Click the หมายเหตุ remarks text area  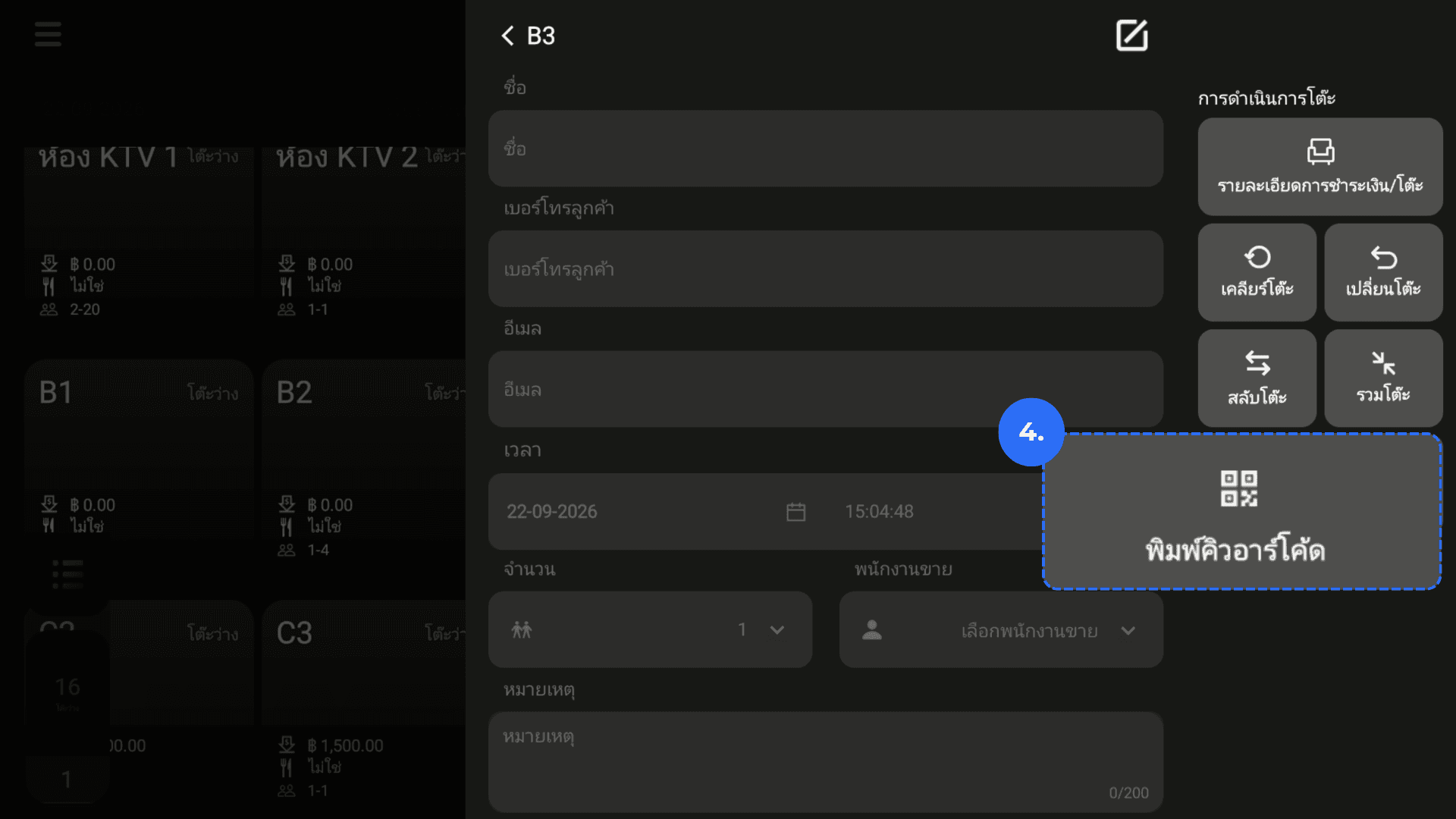coord(825,761)
